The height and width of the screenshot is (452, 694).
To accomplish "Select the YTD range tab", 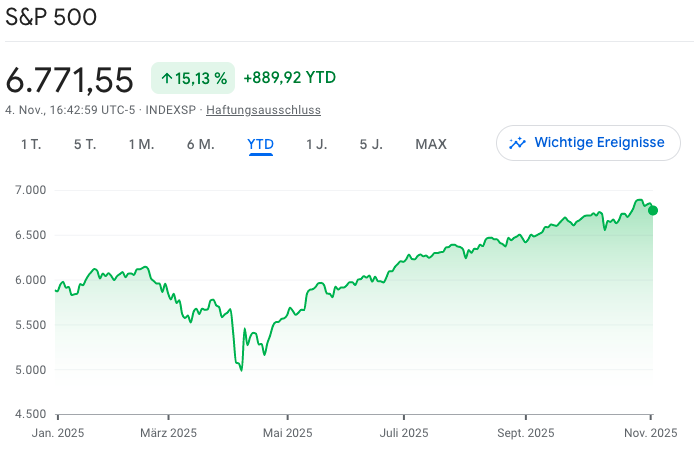I will coord(261,144).
